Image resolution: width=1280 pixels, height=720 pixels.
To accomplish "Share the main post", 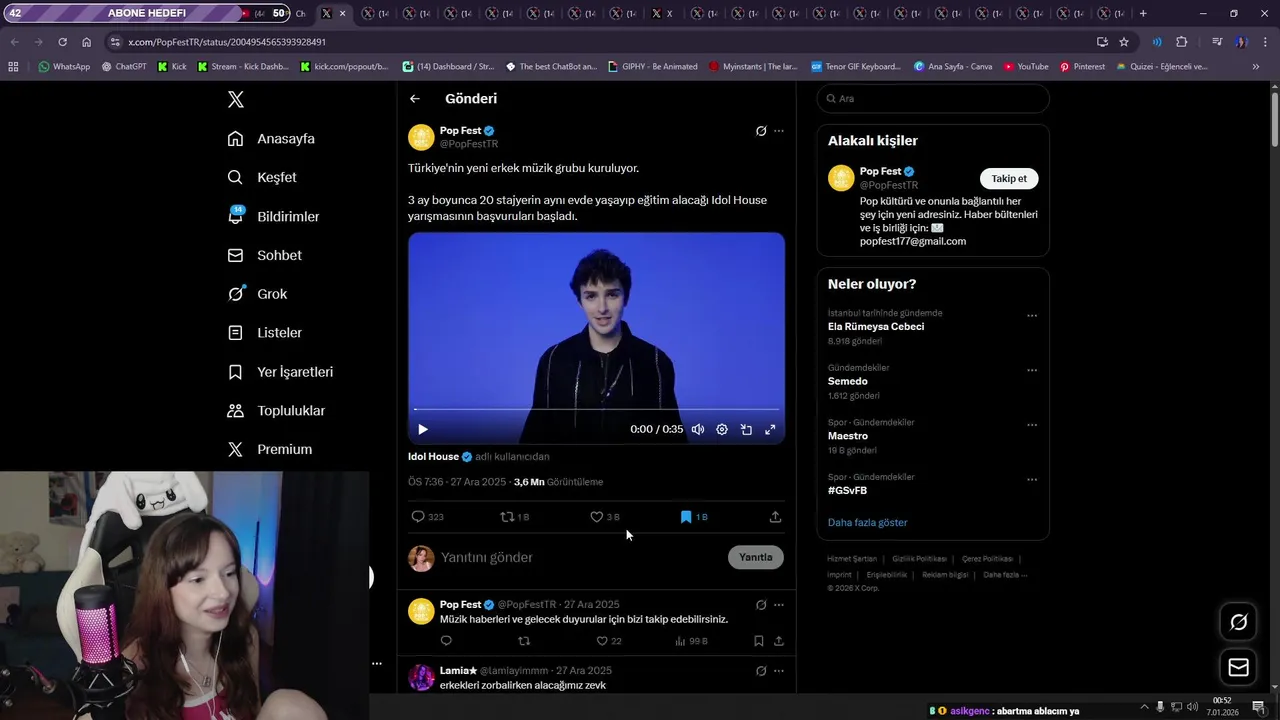I will (x=775, y=517).
